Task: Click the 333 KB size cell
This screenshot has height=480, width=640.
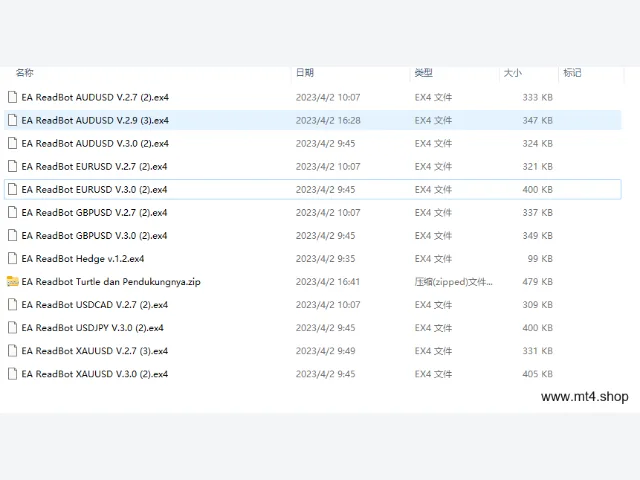Action: [538, 98]
